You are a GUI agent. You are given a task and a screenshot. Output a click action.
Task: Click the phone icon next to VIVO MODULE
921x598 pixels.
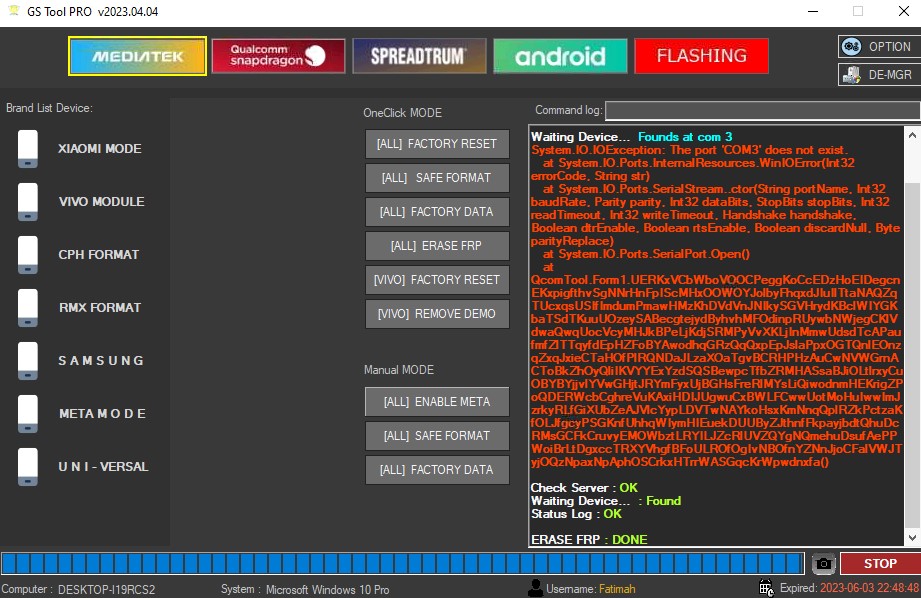(28, 201)
